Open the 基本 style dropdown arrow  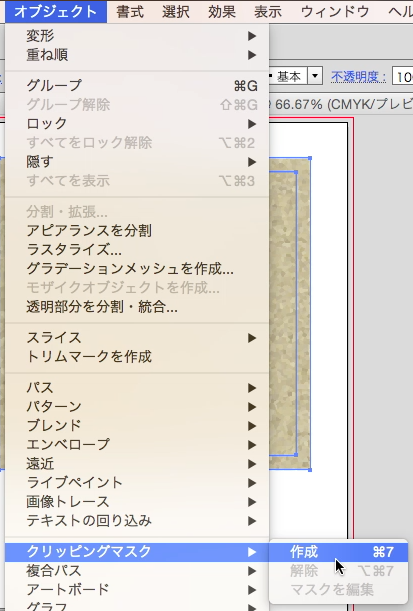[315, 76]
